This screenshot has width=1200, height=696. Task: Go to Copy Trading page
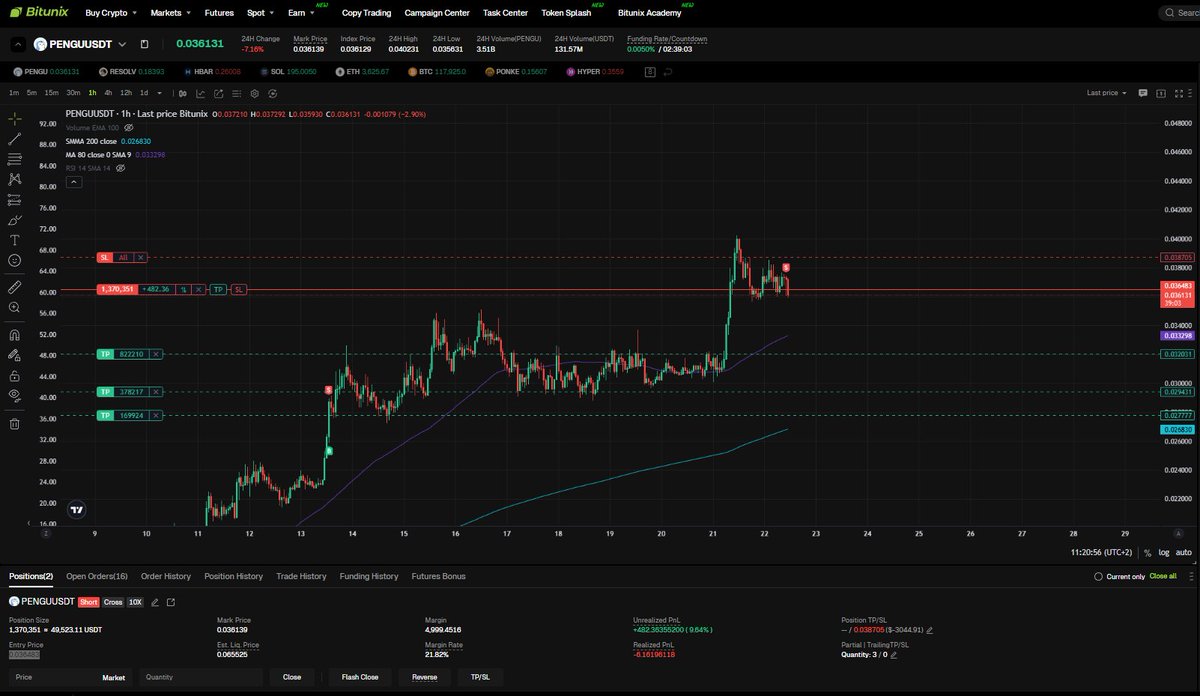(x=367, y=13)
